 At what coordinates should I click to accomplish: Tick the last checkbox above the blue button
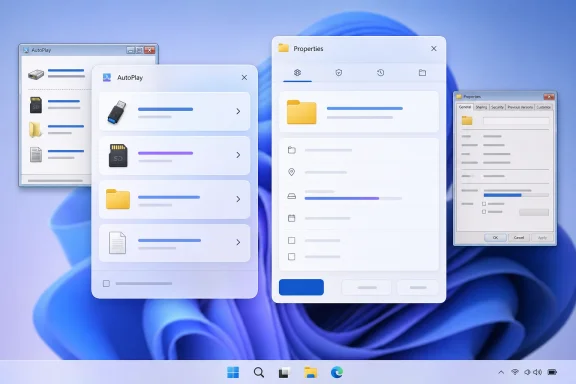pos(292,256)
